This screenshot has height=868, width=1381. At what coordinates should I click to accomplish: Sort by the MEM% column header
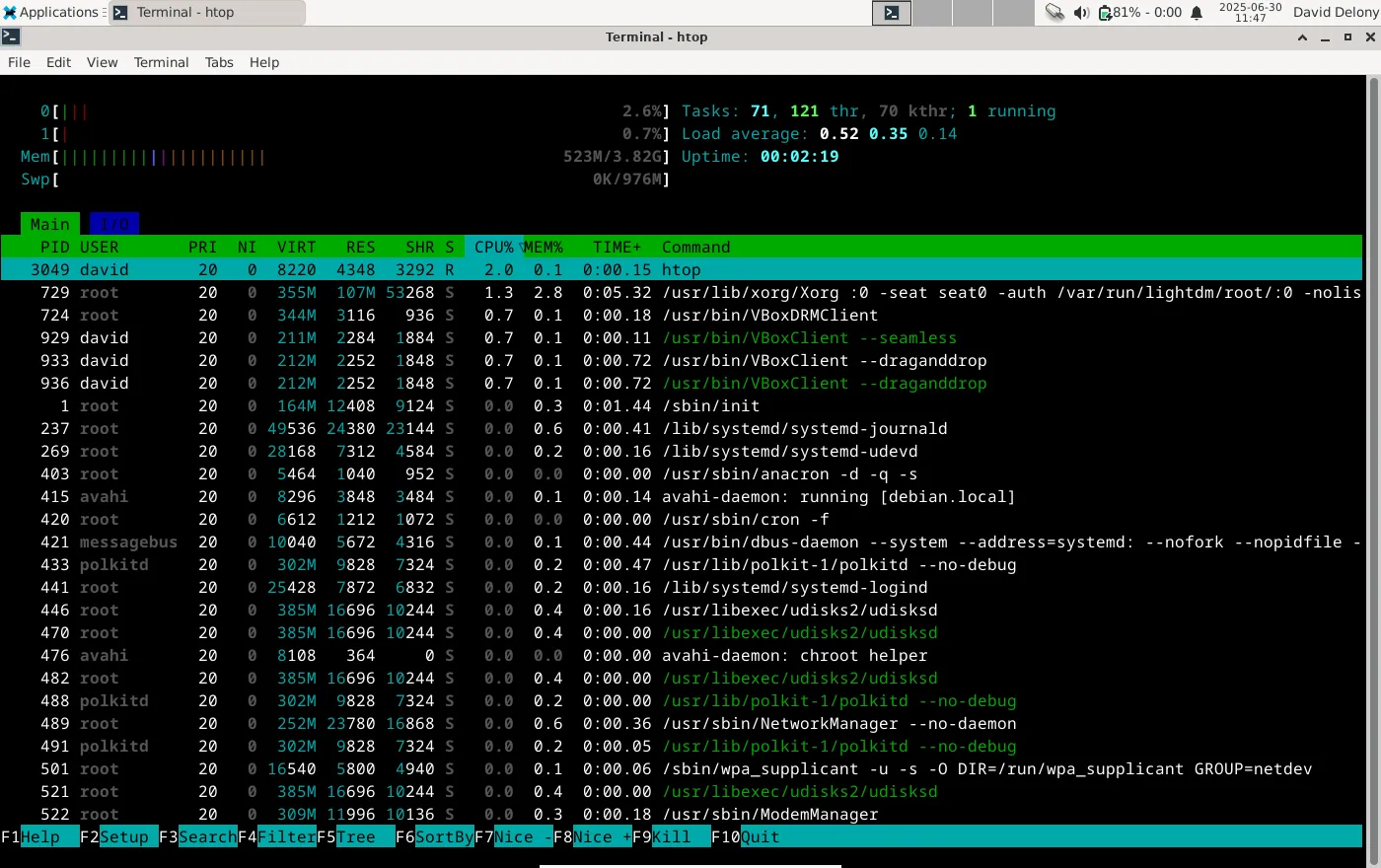click(x=544, y=247)
